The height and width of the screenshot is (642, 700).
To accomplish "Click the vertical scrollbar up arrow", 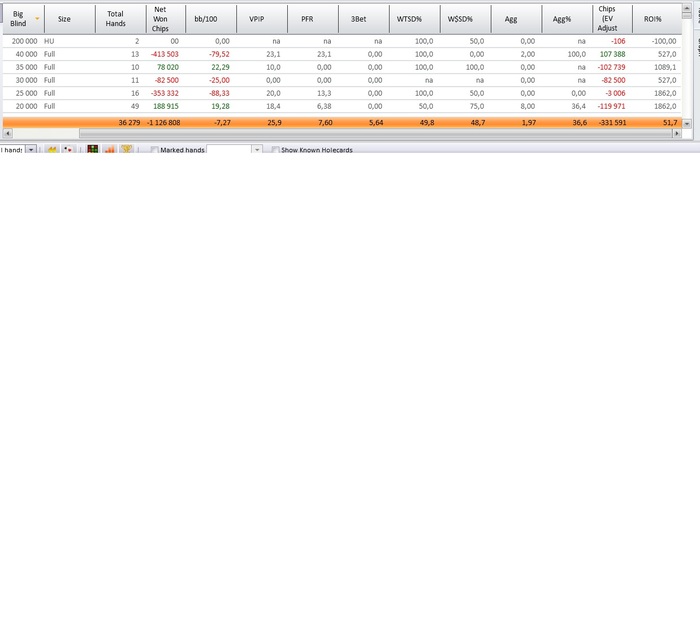I will (x=687, y=8).
